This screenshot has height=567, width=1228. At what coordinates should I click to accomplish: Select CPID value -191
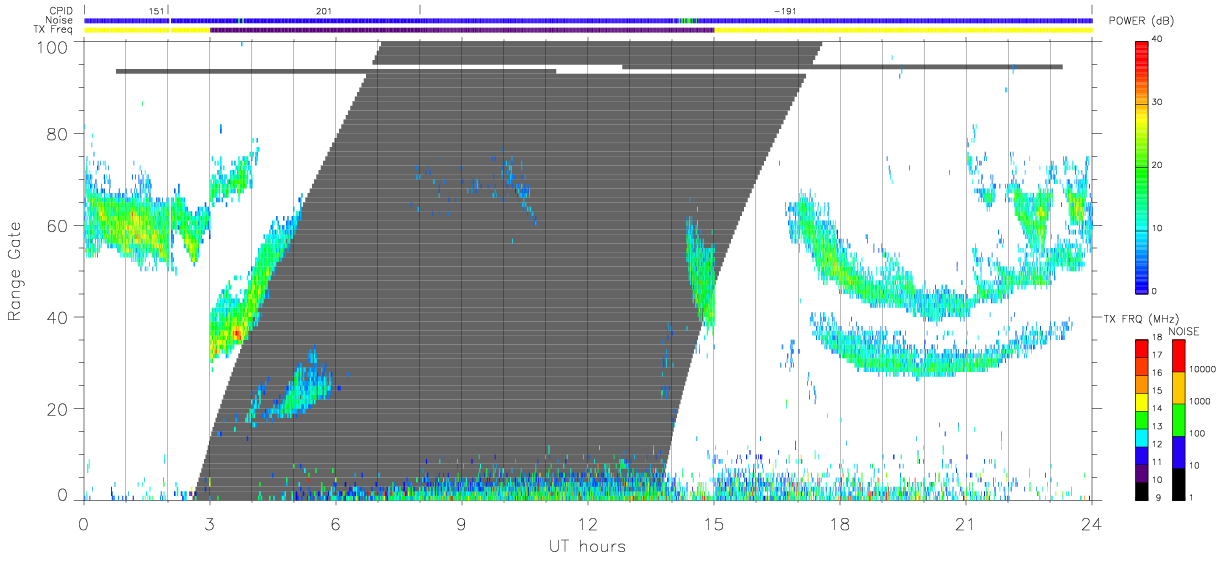pyautogui.click(x=785, y=11)
